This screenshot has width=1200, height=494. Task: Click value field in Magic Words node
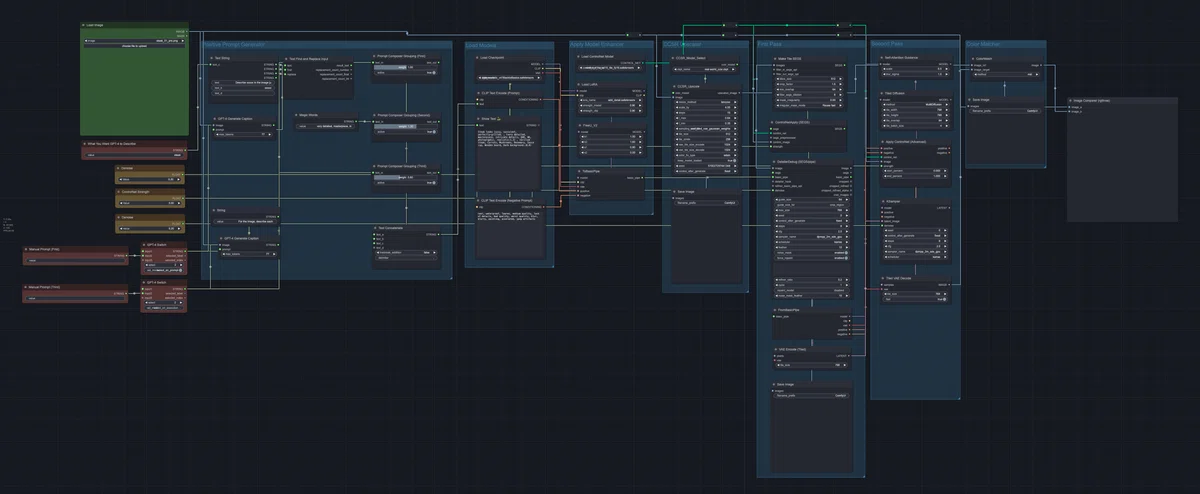pyautogui.click(x=325, y=126)
